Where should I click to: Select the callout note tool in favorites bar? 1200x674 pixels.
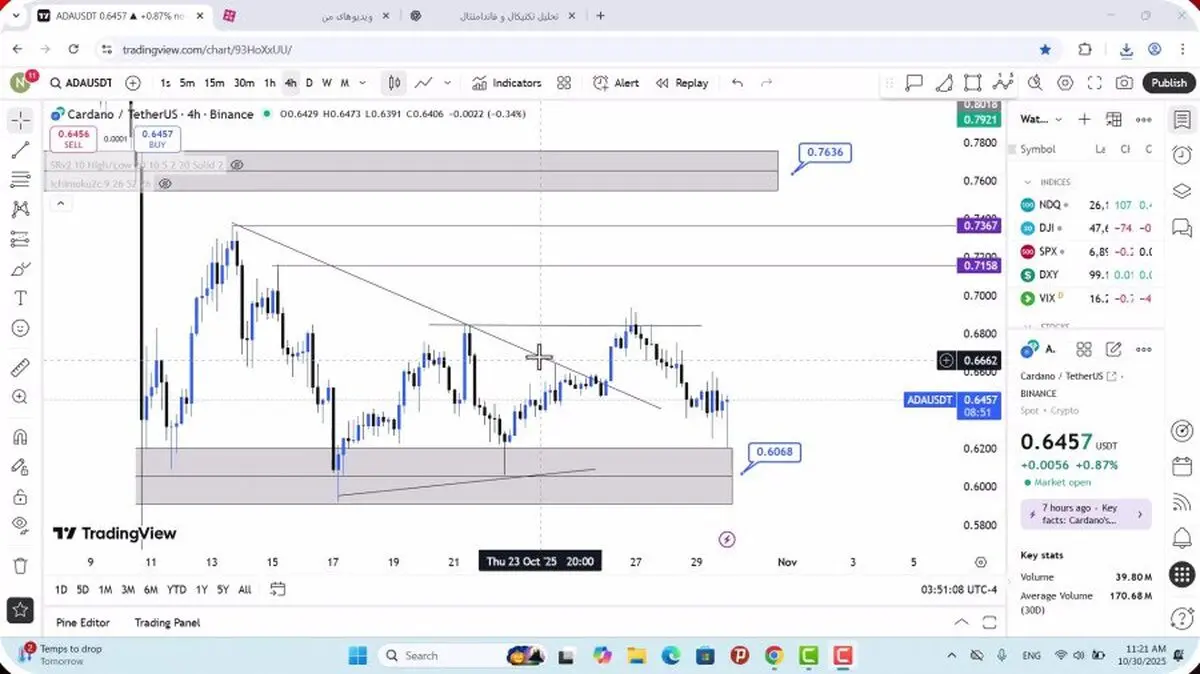[x=914, y=84]
